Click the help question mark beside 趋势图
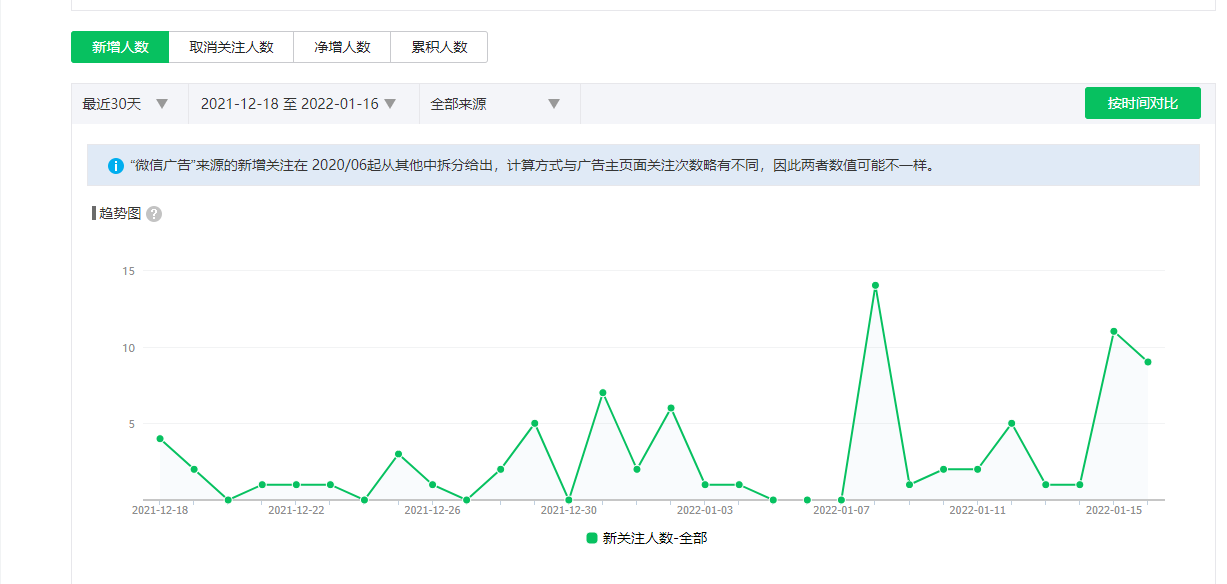Viewport: 1227px width, 584px height. (x=154, y=214)
